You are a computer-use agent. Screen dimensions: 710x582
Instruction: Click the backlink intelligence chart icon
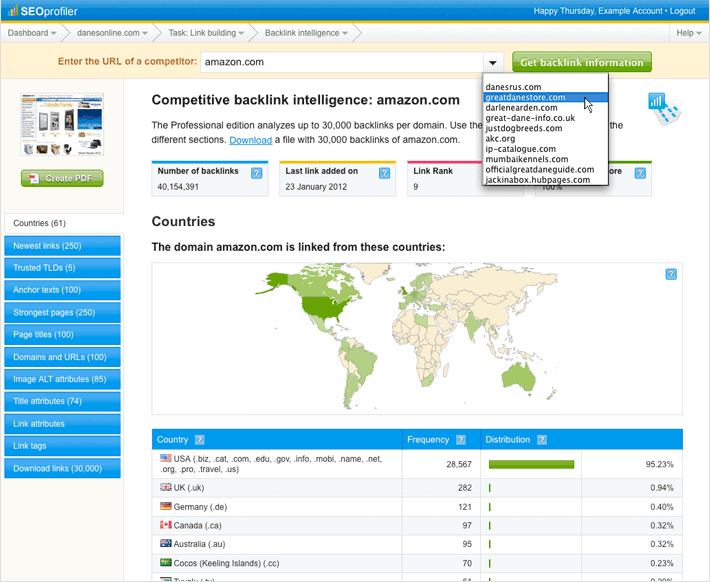[x=664, y=109]
